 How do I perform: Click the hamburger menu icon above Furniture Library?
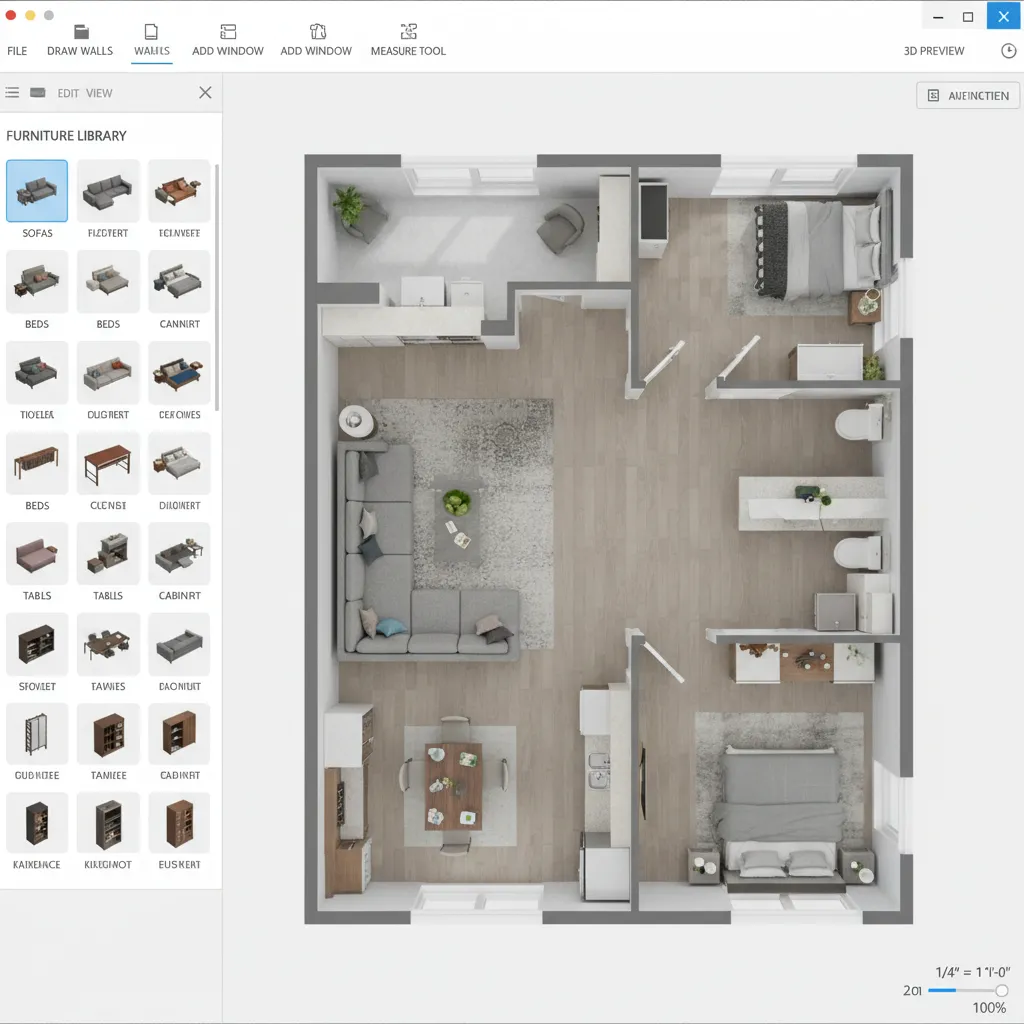tap(12, 92)
